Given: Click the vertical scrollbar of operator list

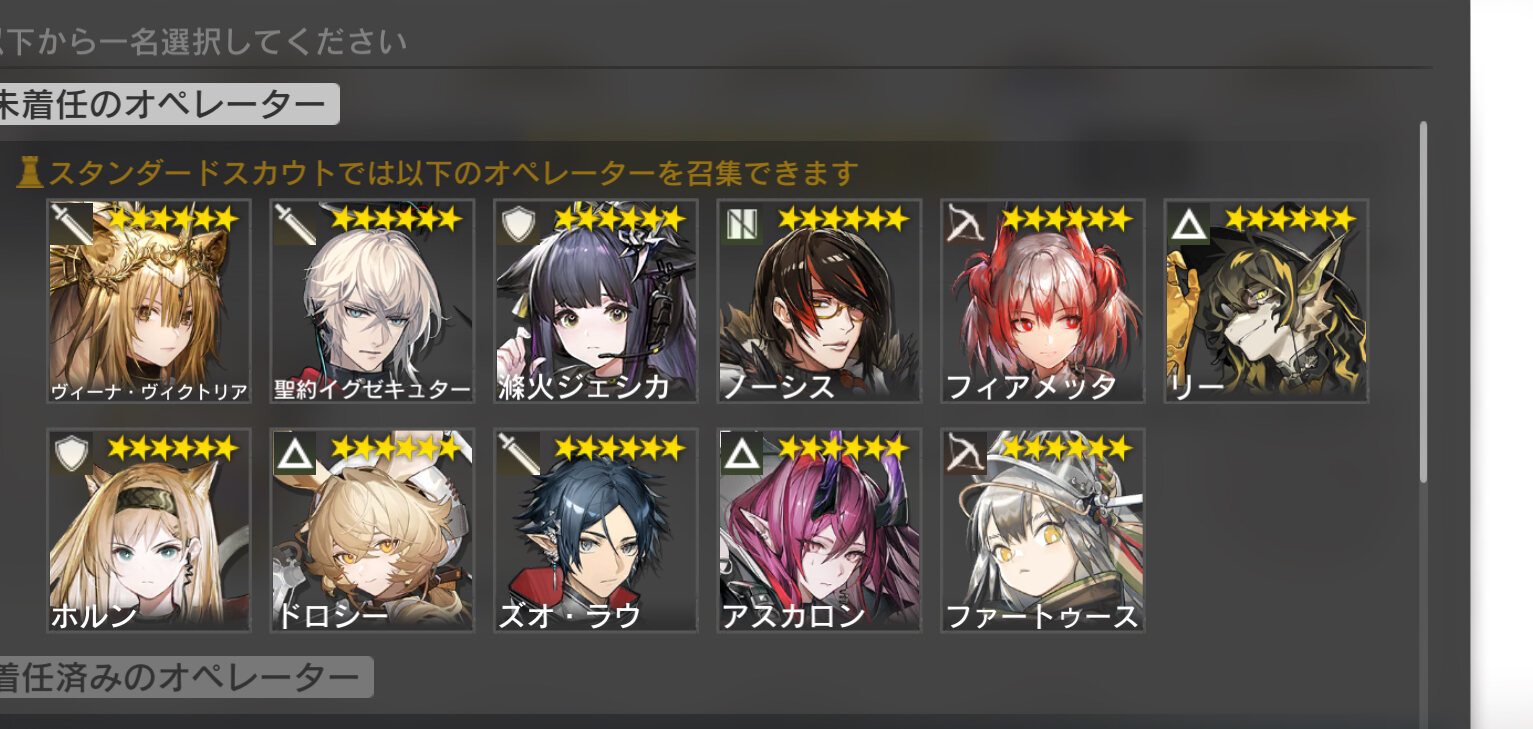Looking at the screenshot, I should click(x=1423, y=302).
